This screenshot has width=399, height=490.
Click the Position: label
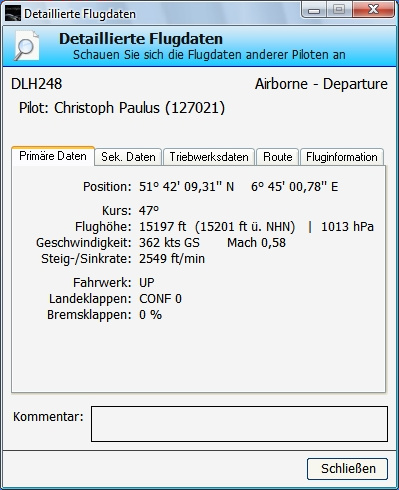coord(107,187)
